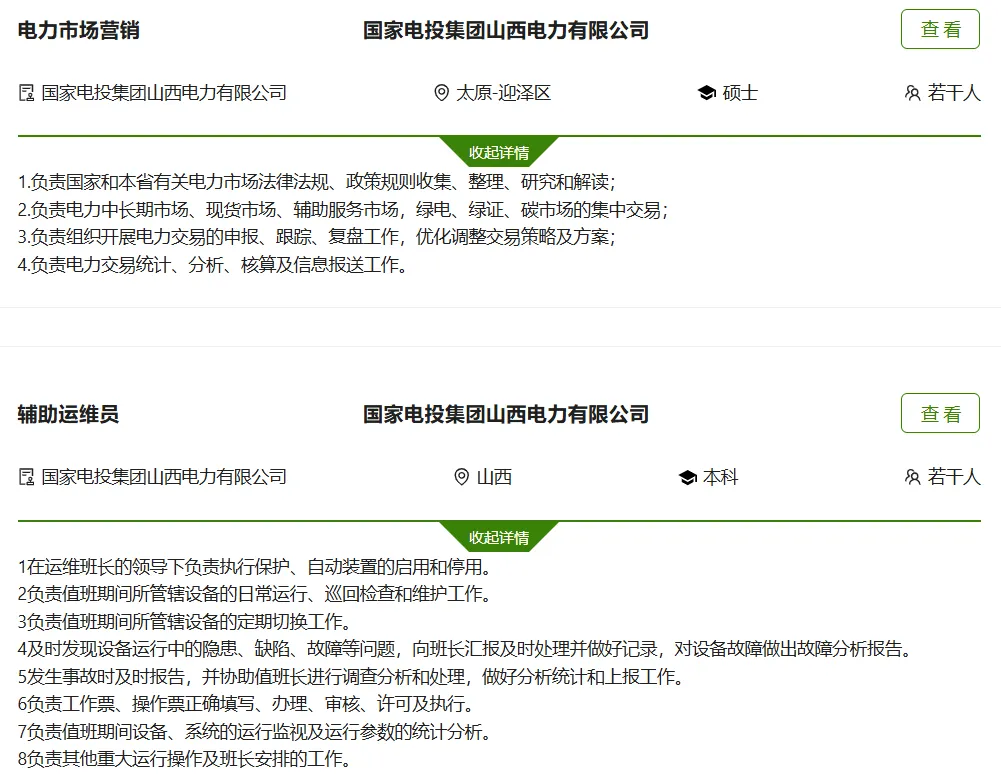The width and height of the screenshot is (1001, 776).
Task: Click company building icon in 辅助运维员 row
Action: 26,477
